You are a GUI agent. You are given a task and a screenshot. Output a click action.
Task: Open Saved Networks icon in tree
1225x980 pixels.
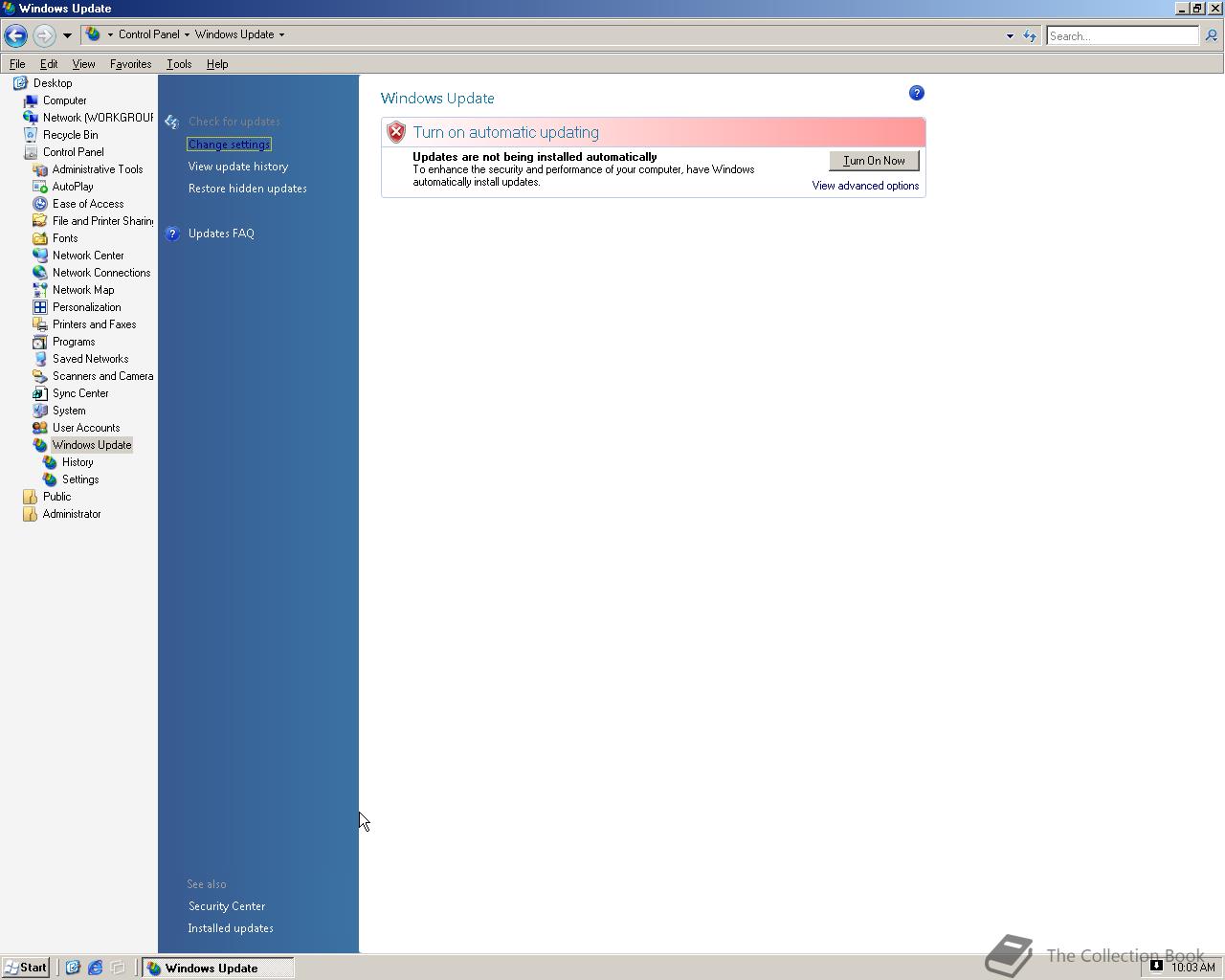pyautogui.click(x=39, y=359)
